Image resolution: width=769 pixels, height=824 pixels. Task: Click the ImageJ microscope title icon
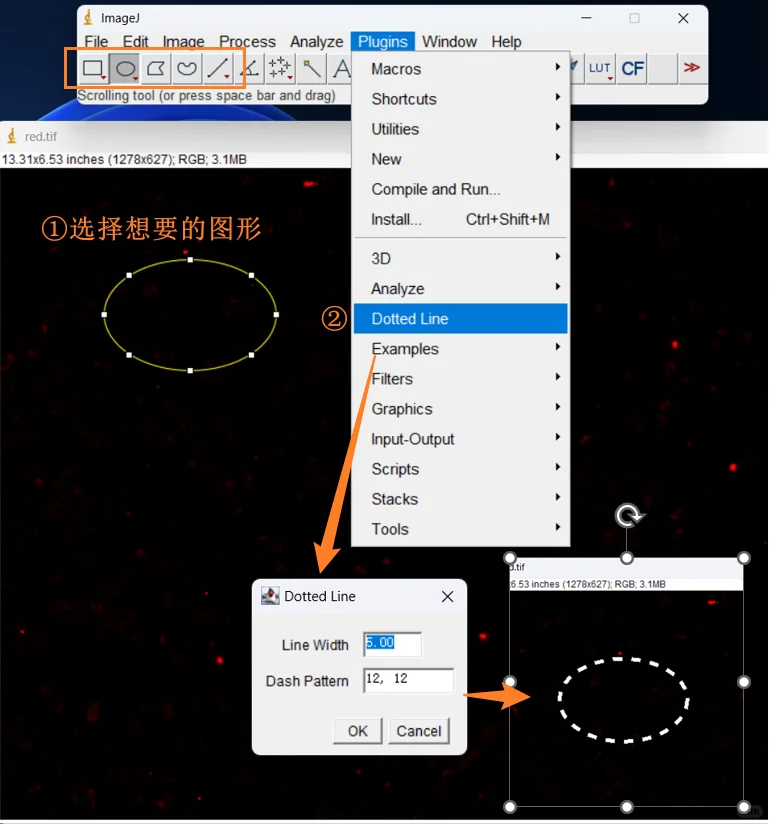[88, 18]
